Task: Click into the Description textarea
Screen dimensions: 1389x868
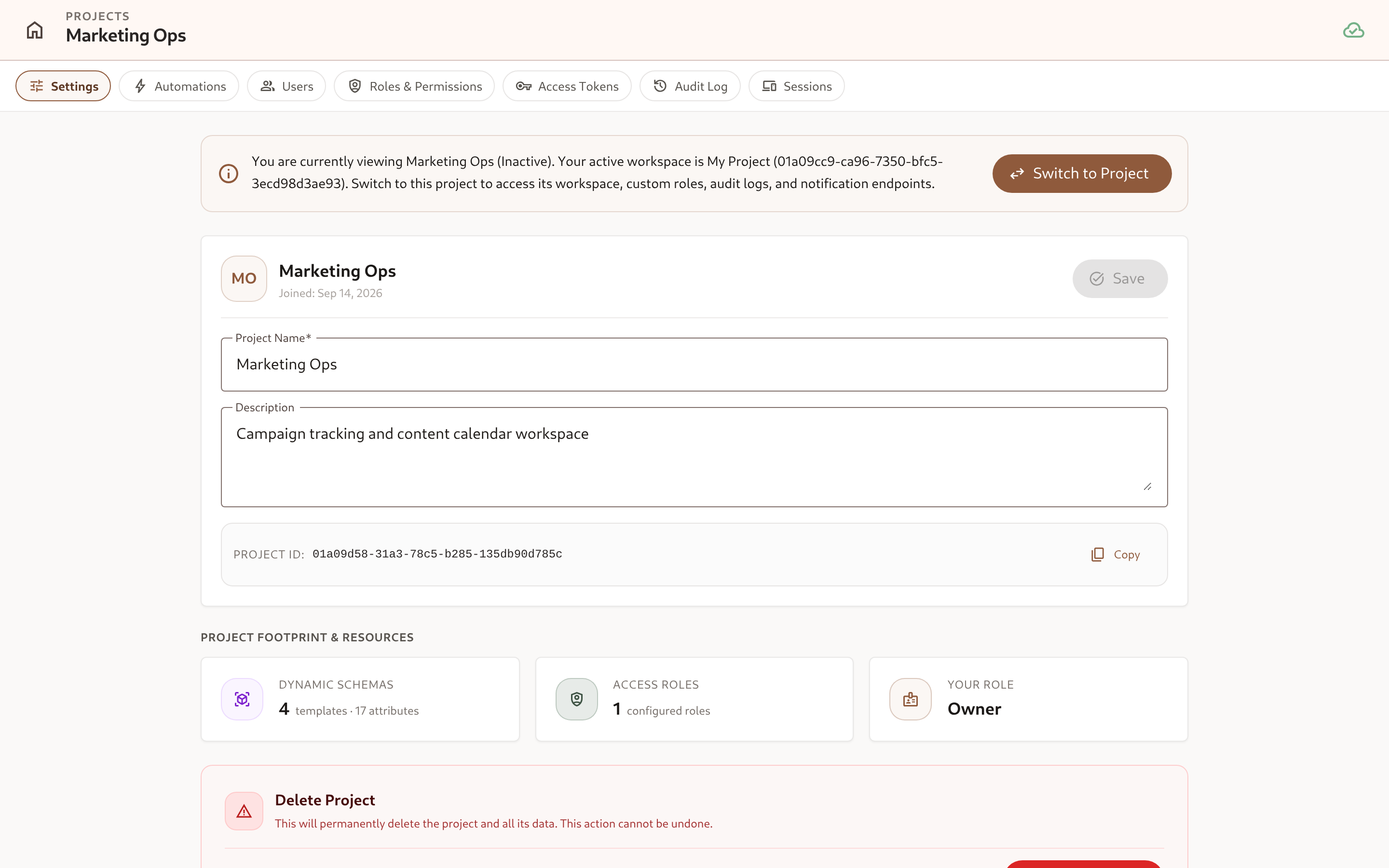Action: (694, 457)
